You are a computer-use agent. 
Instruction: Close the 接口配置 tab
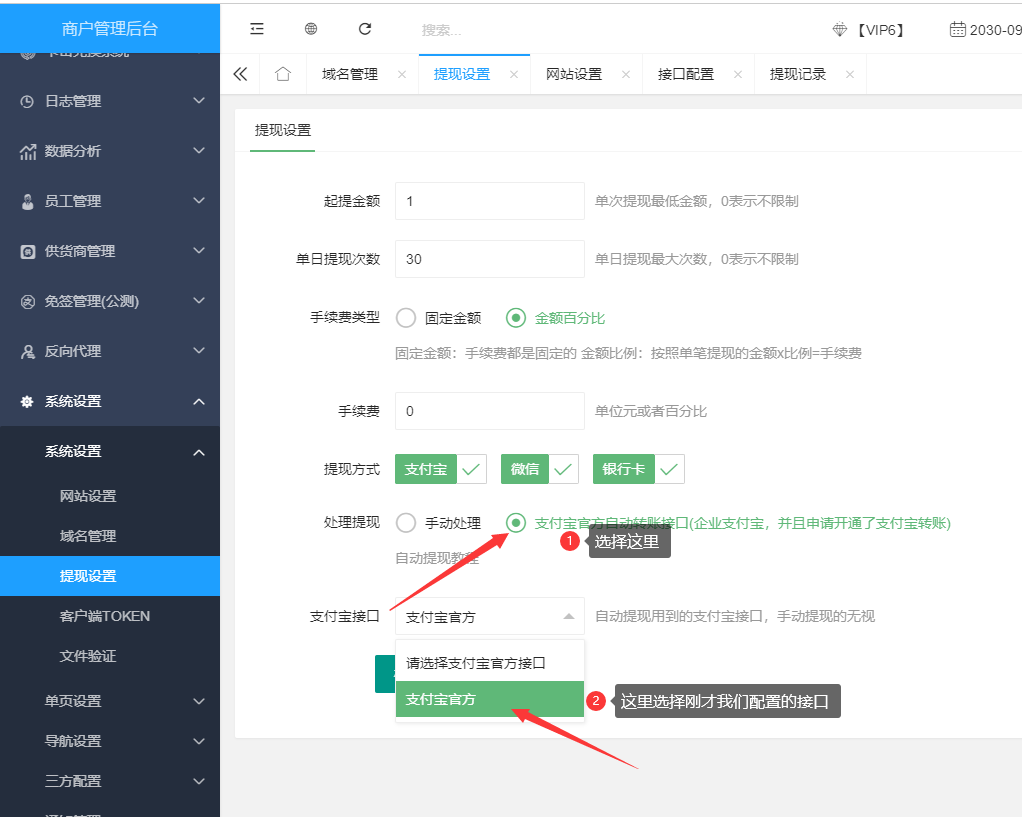(x=738, y=74)
